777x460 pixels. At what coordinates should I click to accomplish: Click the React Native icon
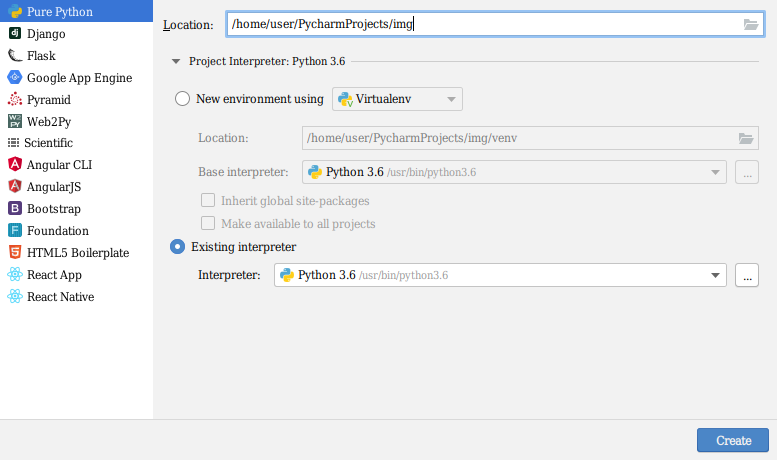[x=15, y=296]
